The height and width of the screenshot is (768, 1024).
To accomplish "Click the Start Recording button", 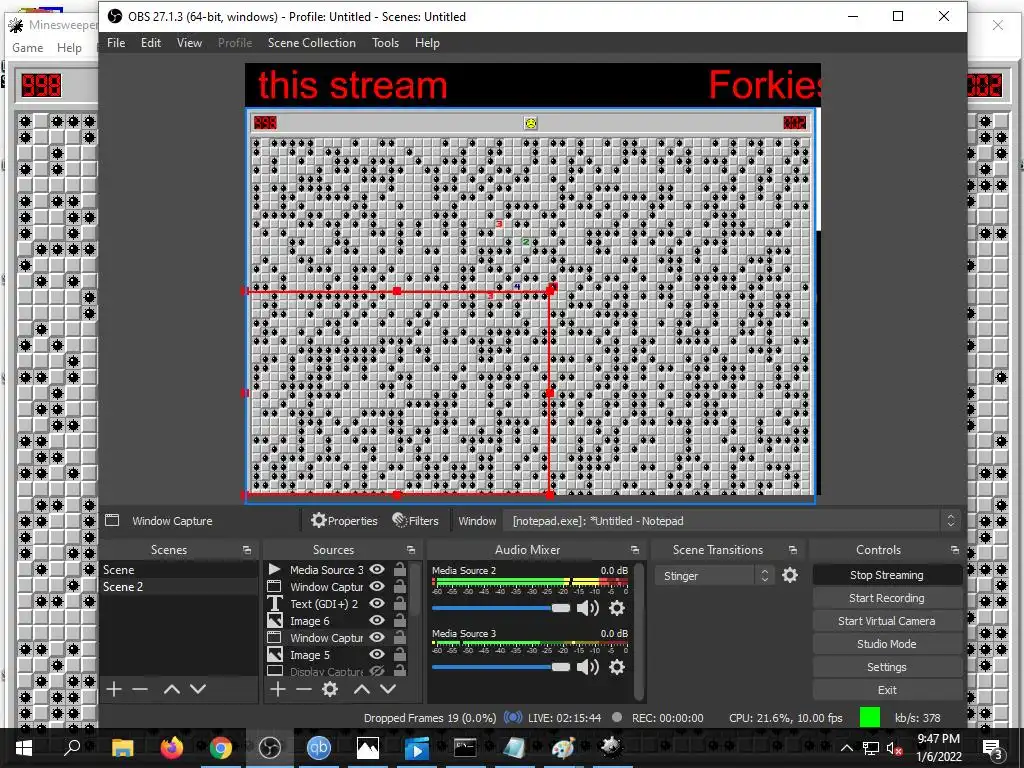I will point(887,598).
